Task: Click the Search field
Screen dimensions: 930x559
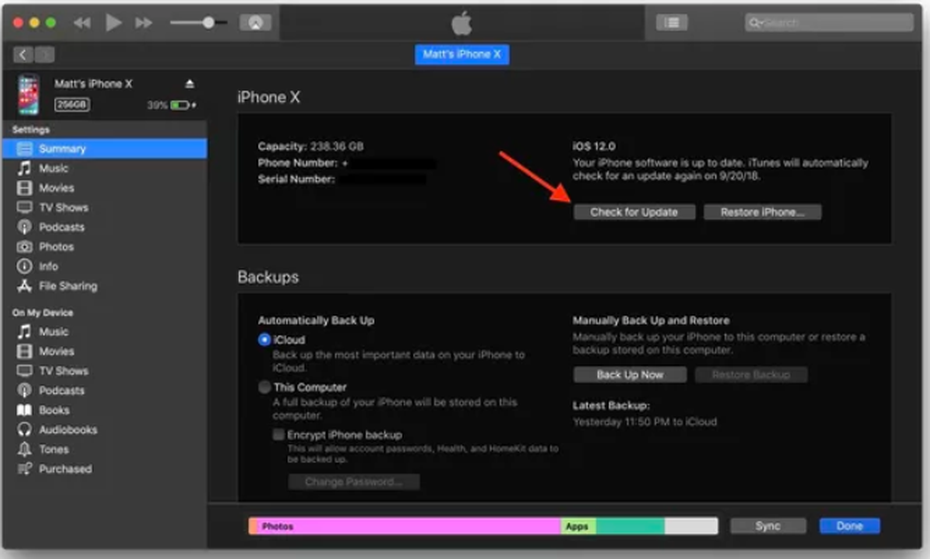Action: pyautogui.click(x=829, y=23)
